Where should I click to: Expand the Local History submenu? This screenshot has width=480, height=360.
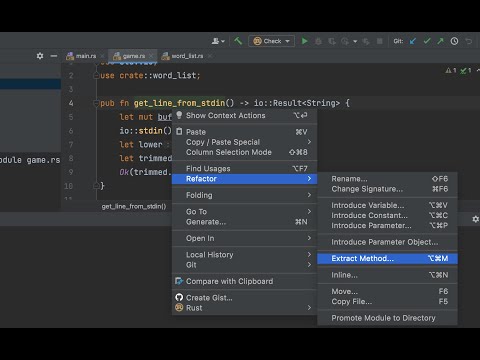pyautogui.click(x=244, y=255)
